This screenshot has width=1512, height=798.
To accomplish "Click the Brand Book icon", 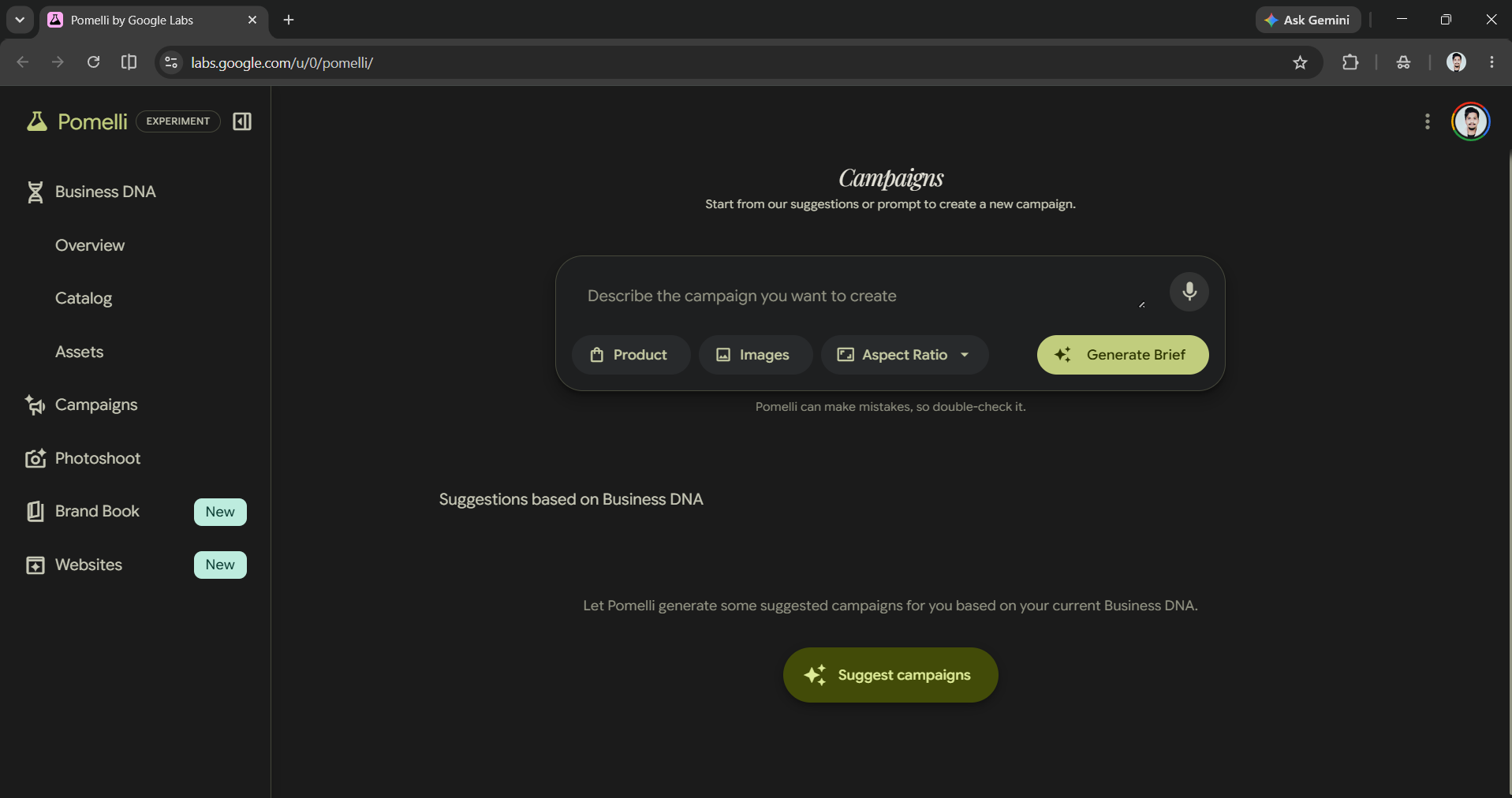I will [35, 511].
